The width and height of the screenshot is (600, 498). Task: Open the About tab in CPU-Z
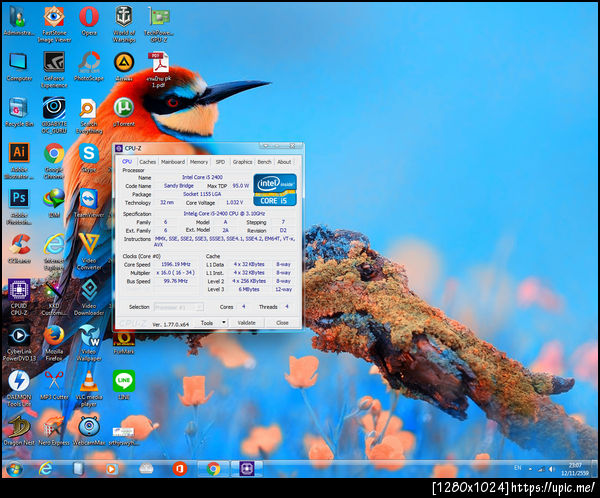pyautogui.click(x=284, y=162)
